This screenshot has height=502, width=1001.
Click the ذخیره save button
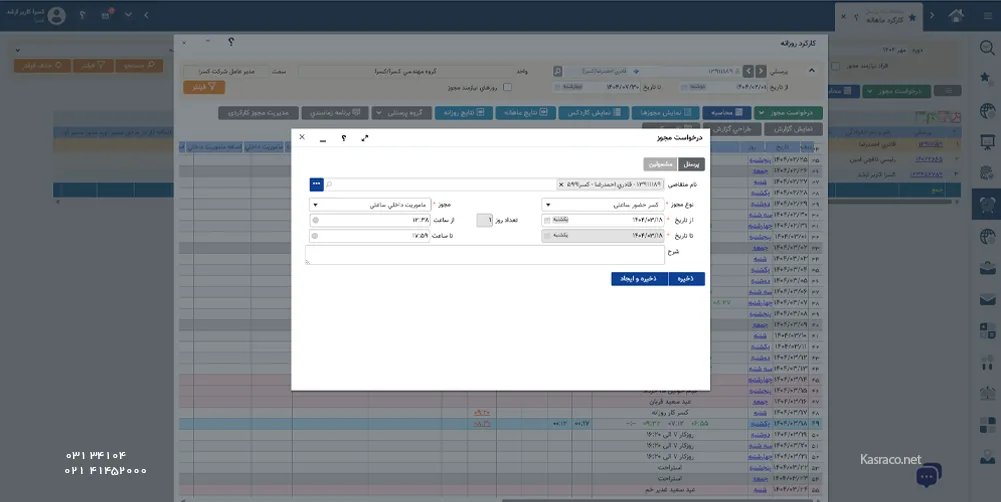[x=686, y=279]
